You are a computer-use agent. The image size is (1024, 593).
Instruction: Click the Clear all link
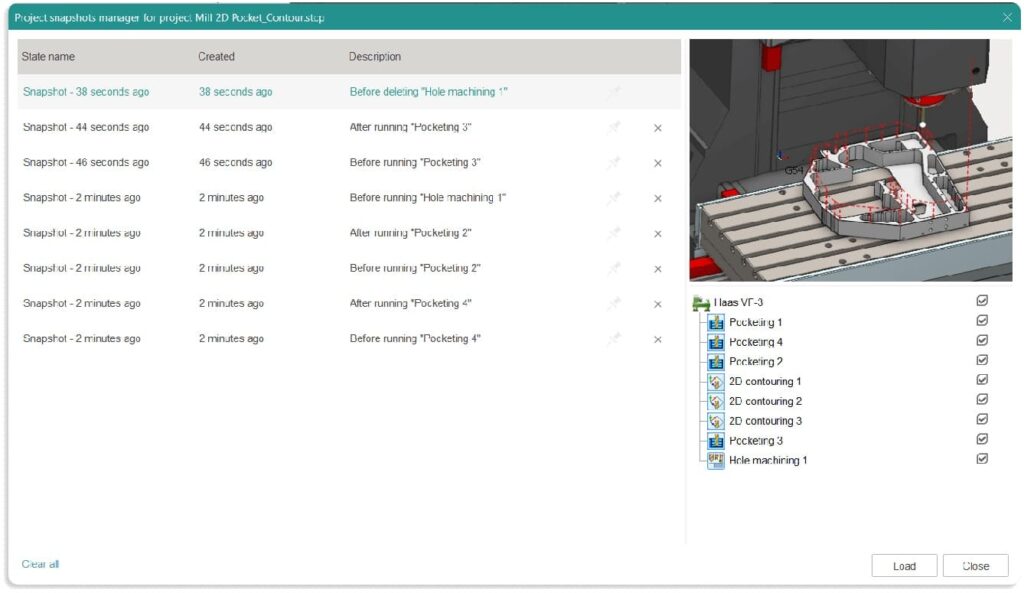[39, 563]
